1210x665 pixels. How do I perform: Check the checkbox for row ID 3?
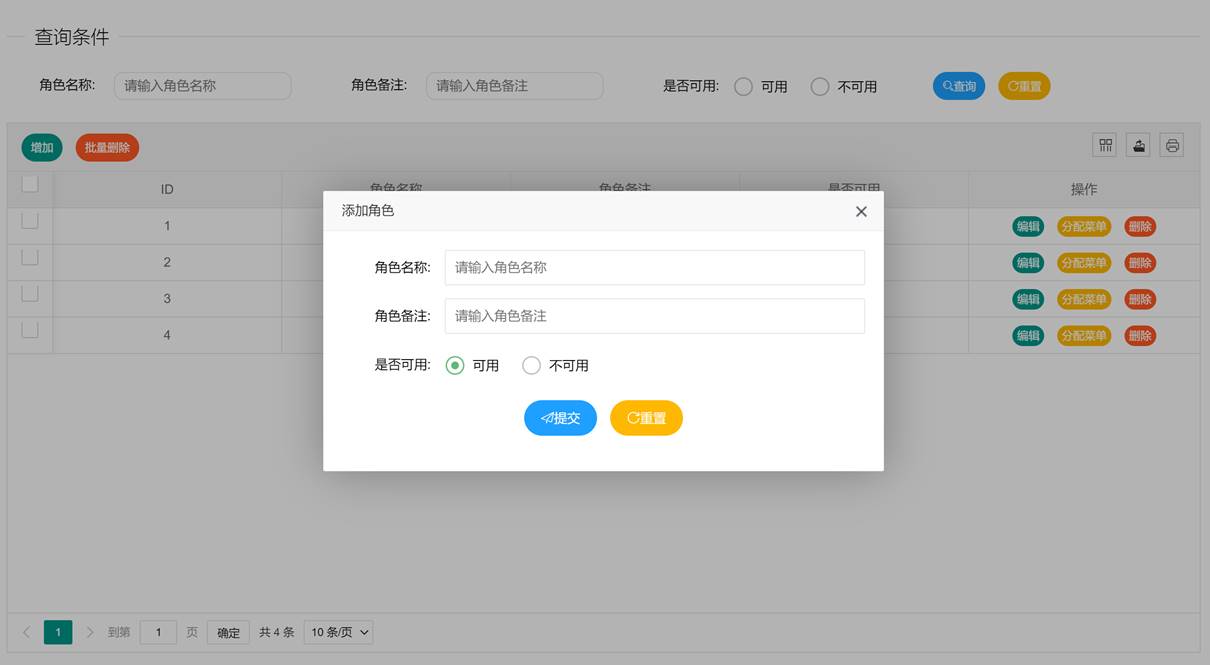30,293
